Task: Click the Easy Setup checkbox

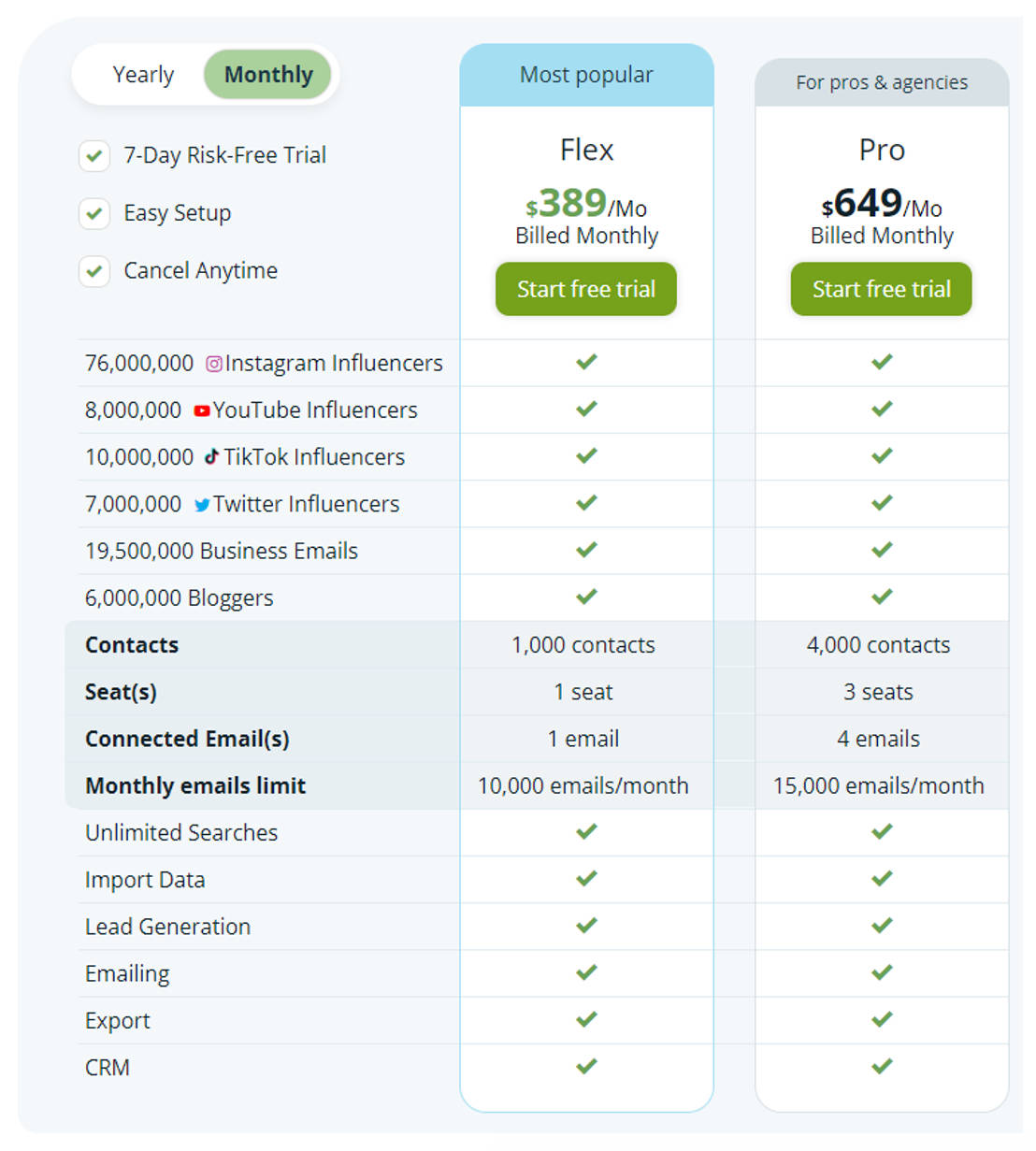Action: (94, 213)
